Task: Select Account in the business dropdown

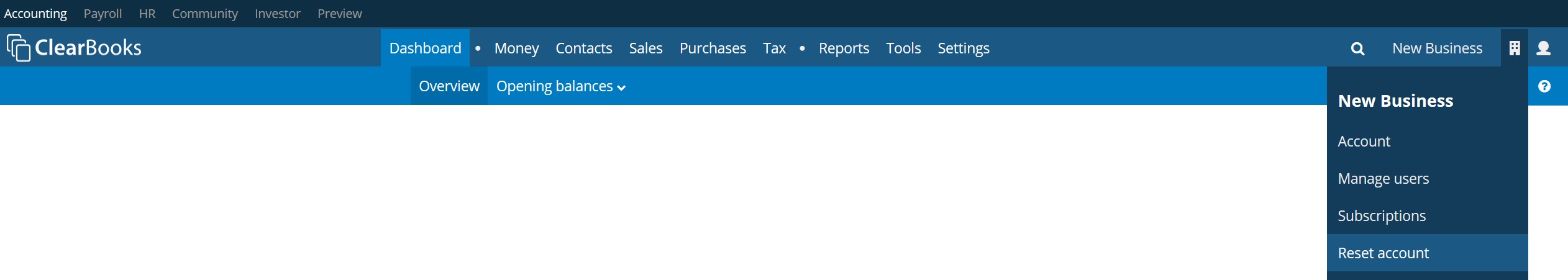Action: (1427, 142)
